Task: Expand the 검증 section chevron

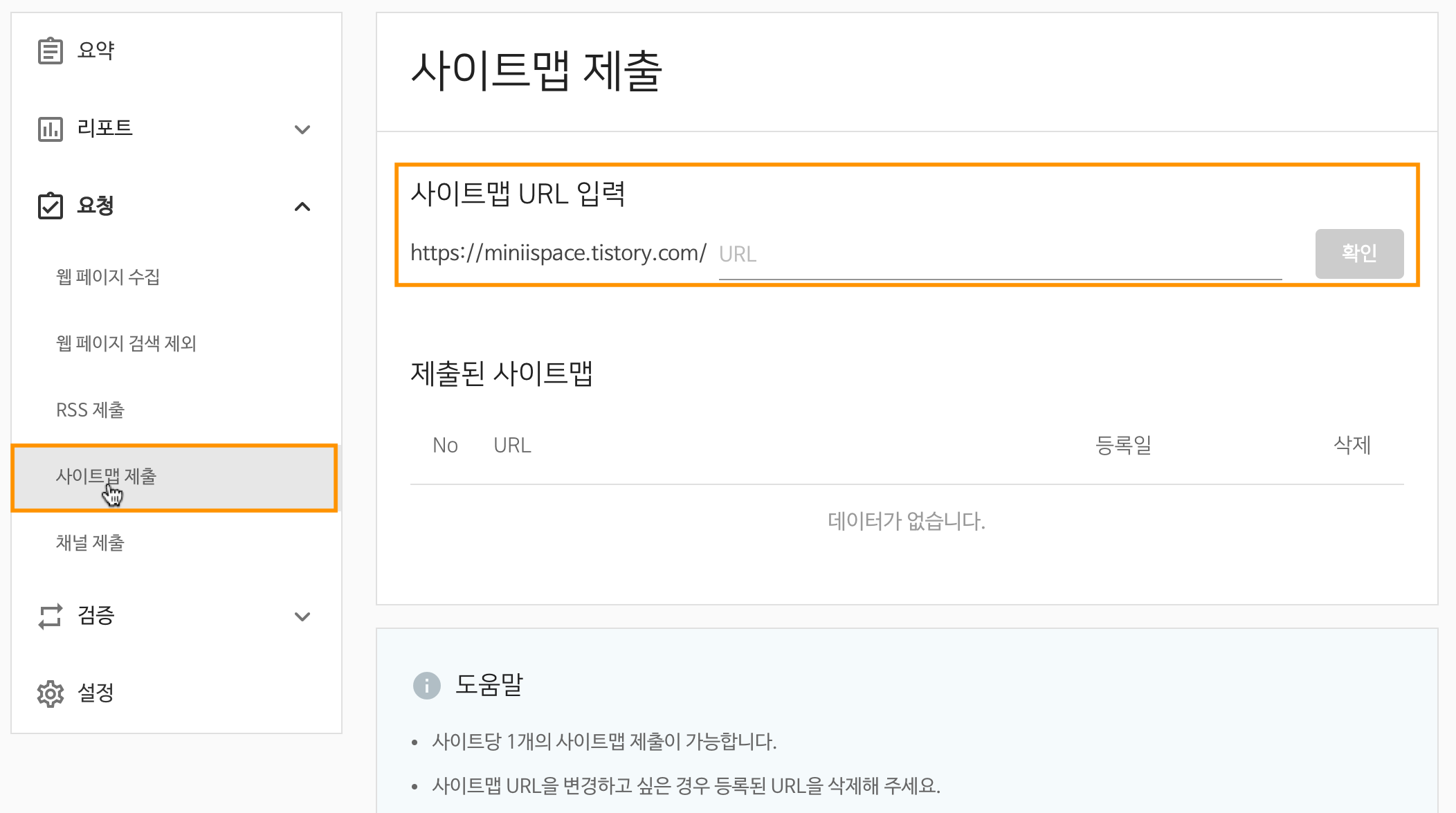Action: (302, 616)
